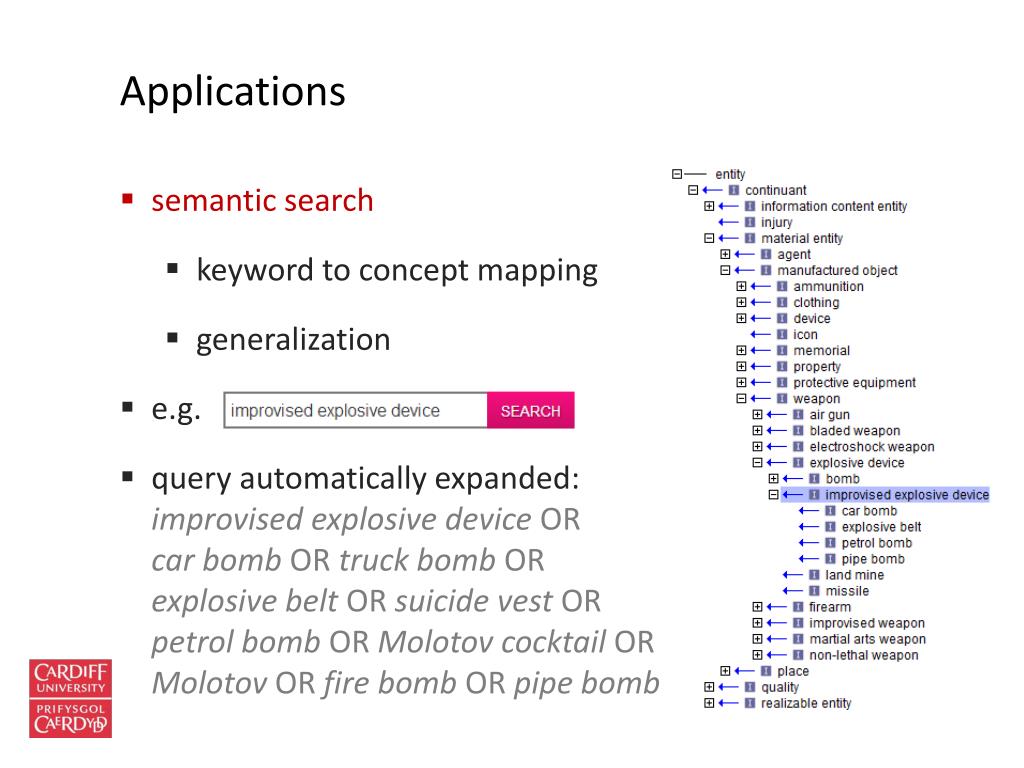Click the class icon beside continuant
Image resolution: width=1024 pixels, height=768 pixels.
[733, 190]
